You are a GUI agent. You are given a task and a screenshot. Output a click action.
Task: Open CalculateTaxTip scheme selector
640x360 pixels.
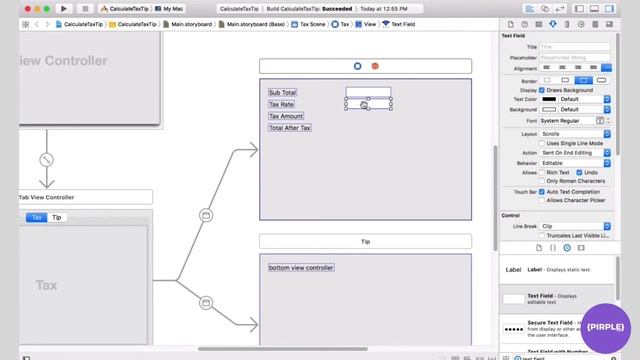point(125,9)
